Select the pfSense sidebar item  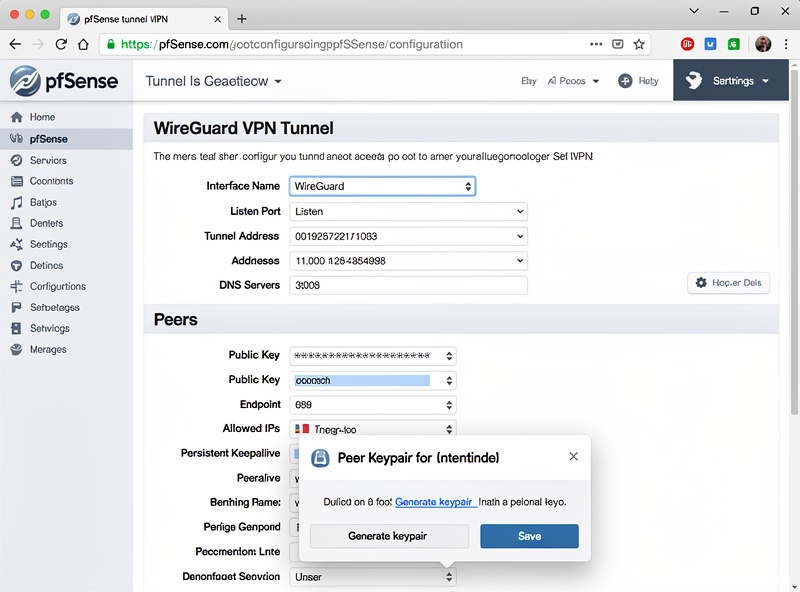click(x=66, y=139)
